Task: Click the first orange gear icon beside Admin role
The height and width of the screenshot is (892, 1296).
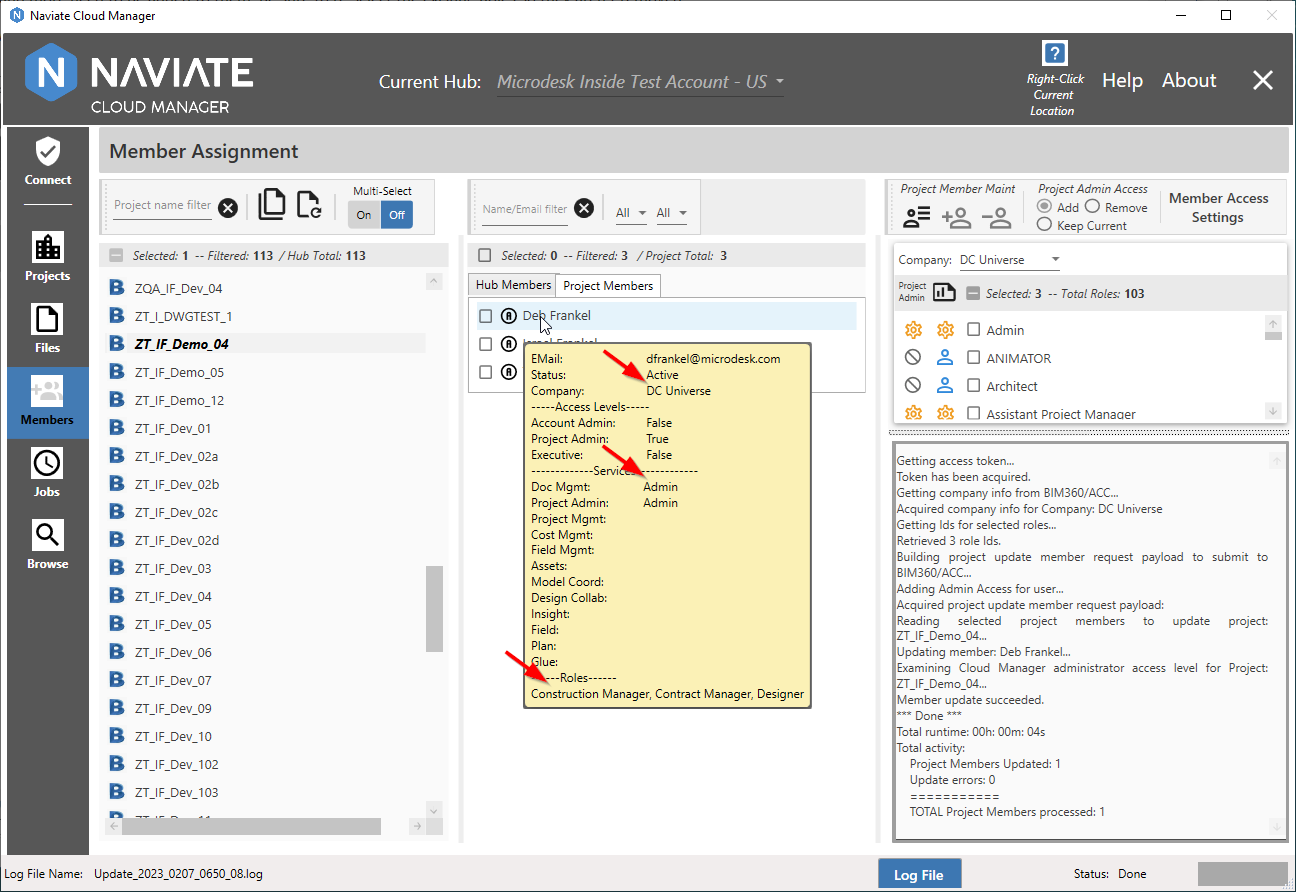Action: coord(912,330)
